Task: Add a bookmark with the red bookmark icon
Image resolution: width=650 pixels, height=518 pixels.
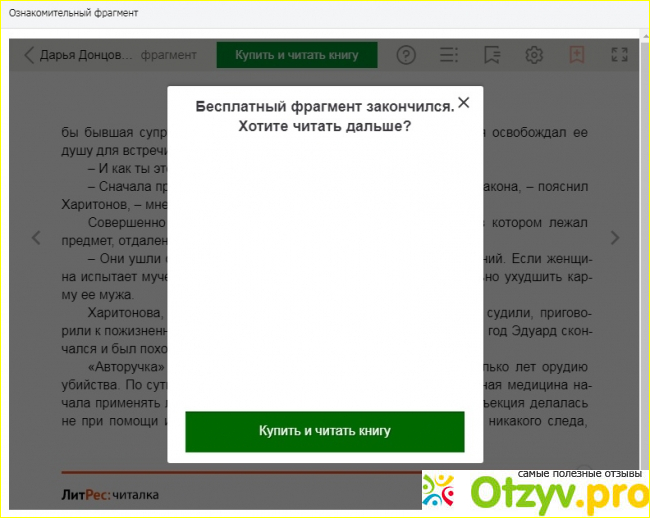Action: pos(576,55)
